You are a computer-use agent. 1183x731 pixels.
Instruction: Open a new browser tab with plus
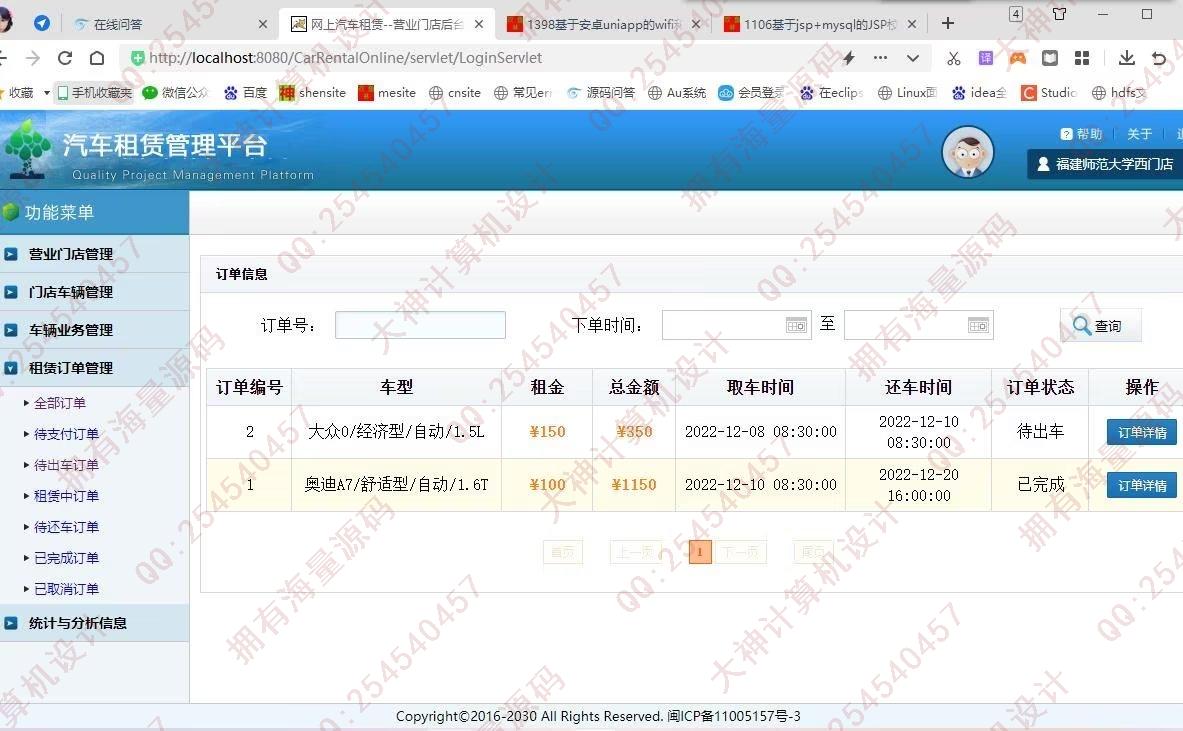(x=948, y=23)
